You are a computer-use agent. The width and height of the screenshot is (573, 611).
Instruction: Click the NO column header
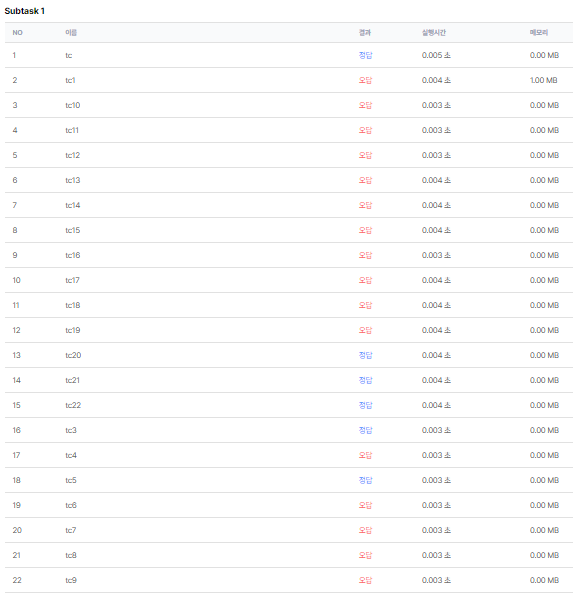pyautogui.click(x=18, y=33)
